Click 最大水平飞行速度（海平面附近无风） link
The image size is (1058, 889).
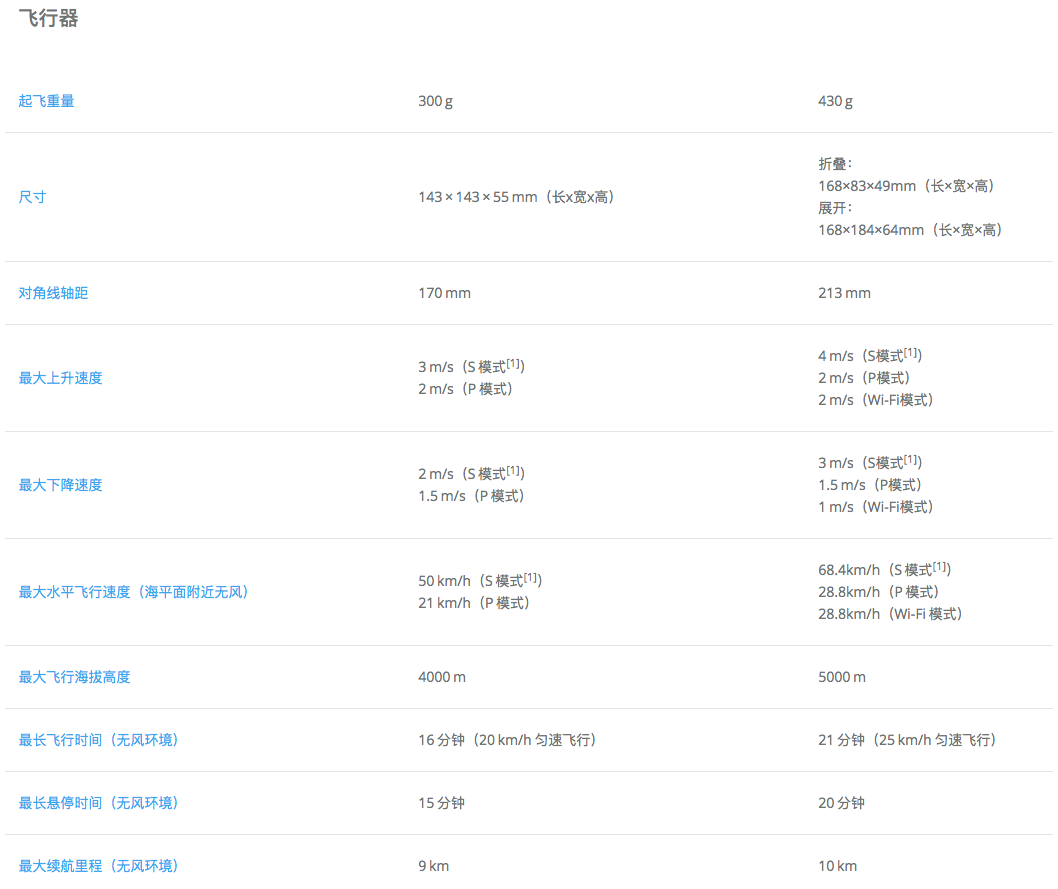[134, 592]
